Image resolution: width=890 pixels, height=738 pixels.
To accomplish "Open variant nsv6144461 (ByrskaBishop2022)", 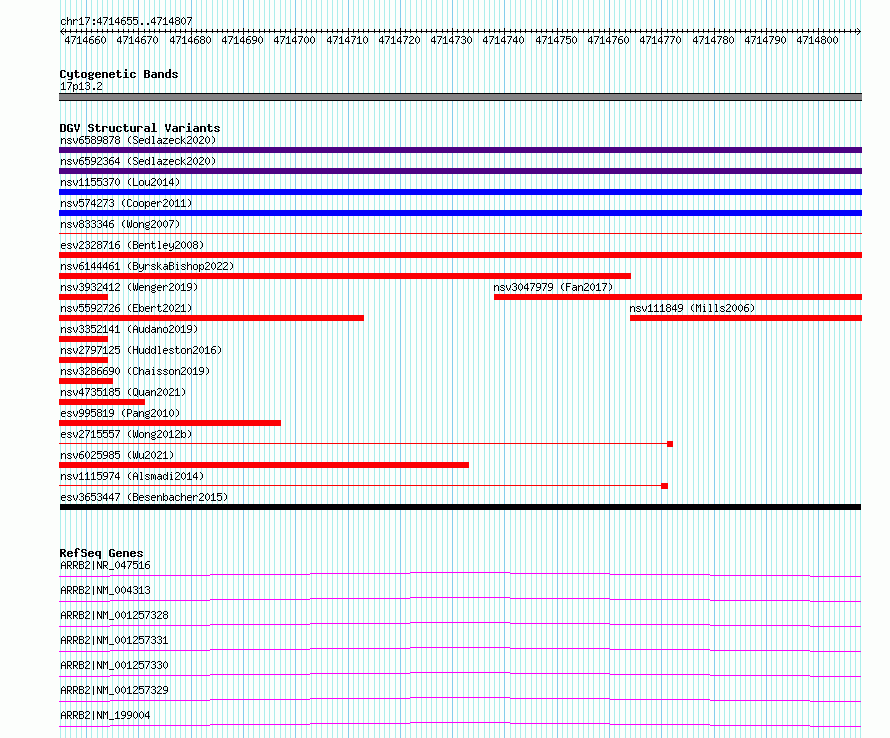I will pyautogui.click(x=147, y=266).
